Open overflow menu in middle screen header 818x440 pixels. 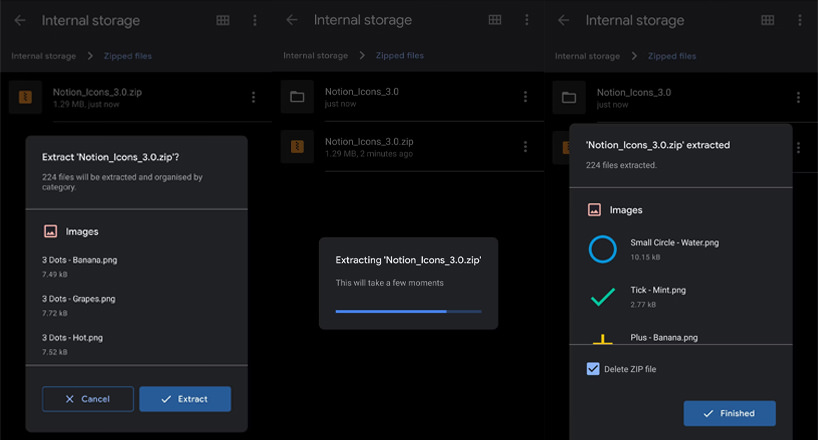pos(526,20)
